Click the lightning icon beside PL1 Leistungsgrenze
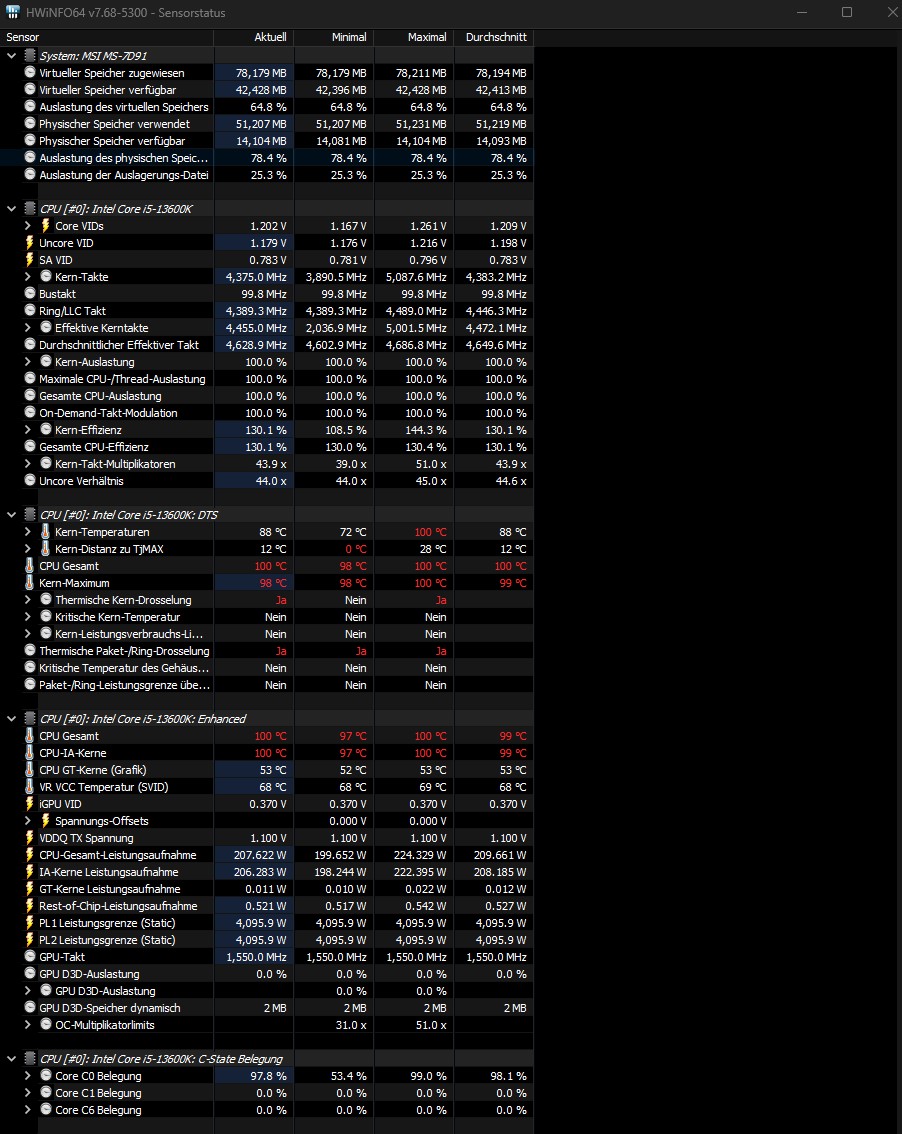Image resolution: width=902 pixels, height=1134 pixels. tap(30, 923)
